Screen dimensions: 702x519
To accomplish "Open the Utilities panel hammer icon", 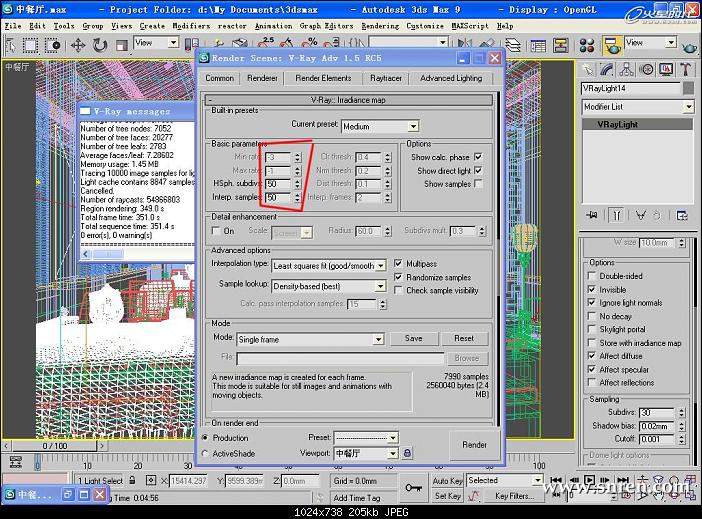I will [x=685, y=69].
